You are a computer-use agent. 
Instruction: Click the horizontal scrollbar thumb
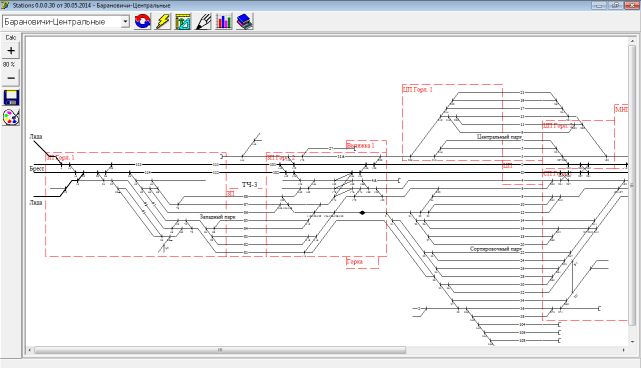[x=220, y=350]
